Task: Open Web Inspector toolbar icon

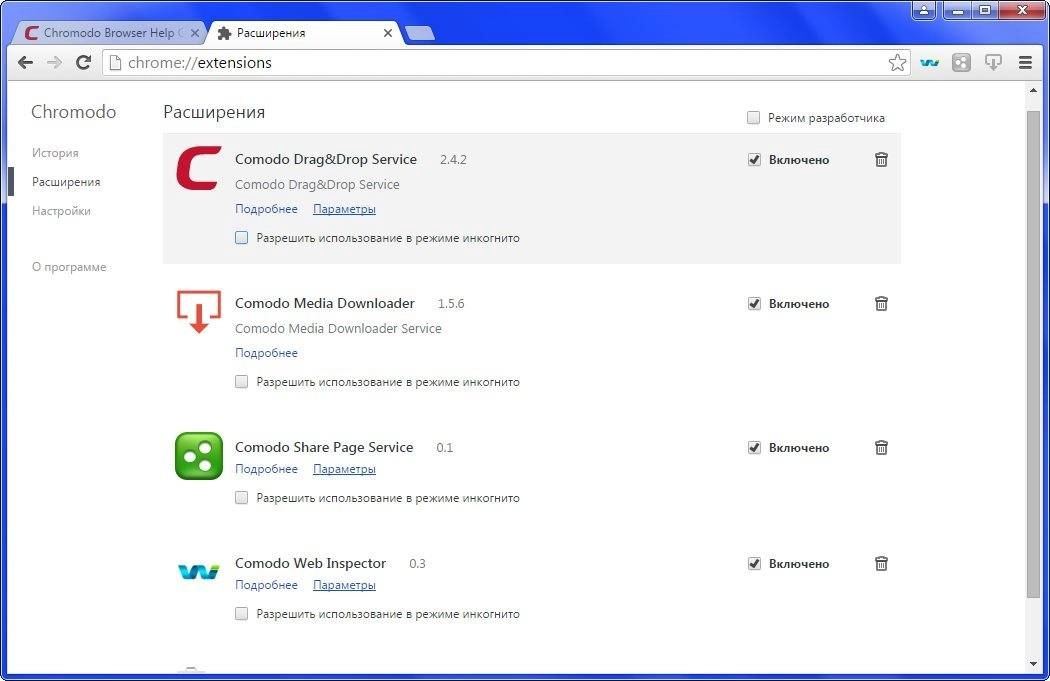Action: pyautogui.click(x=929, y=63)
